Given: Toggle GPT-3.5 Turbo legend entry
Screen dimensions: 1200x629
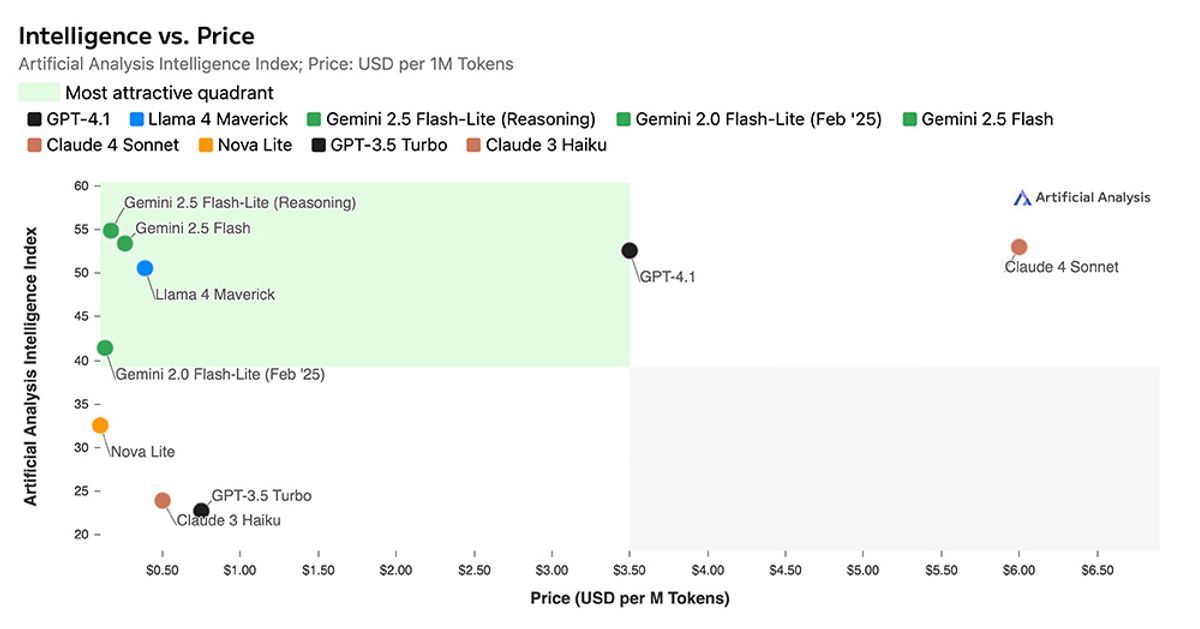Looking at the screenshot, I should [x=378, y=145].
